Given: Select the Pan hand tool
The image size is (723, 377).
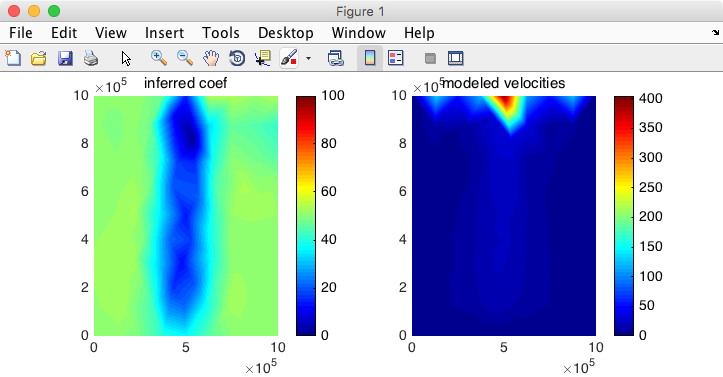Looking at the screenshot, I should tap(211, 58).
